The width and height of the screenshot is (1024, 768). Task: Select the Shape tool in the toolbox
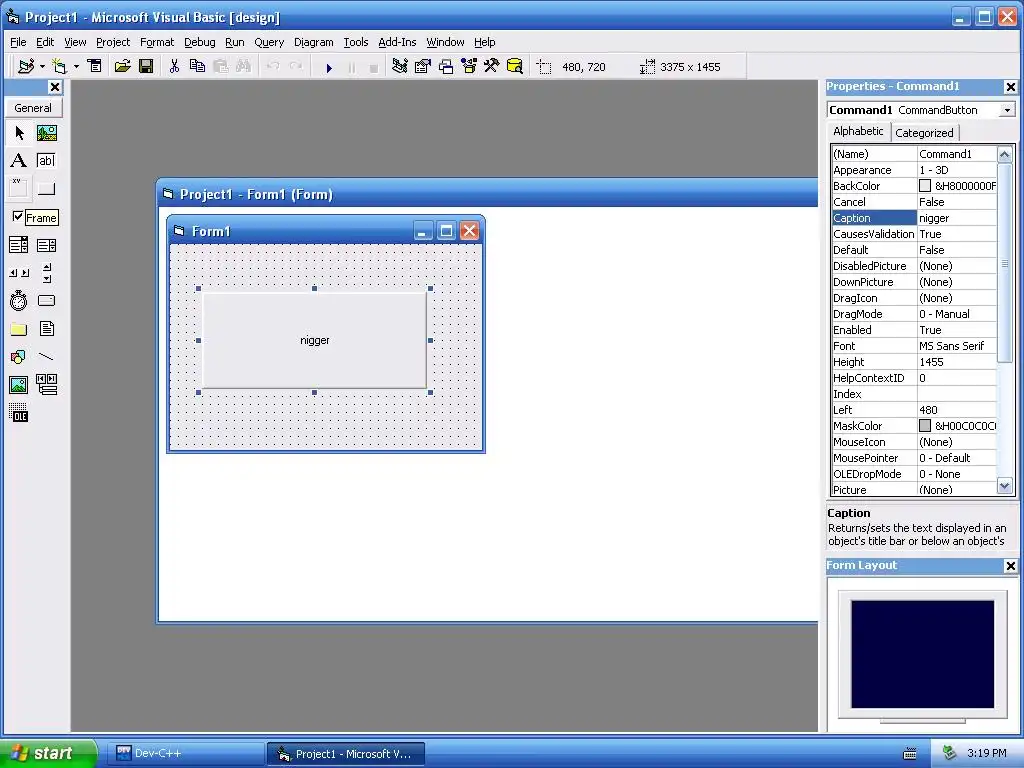(x=19, y=357)
